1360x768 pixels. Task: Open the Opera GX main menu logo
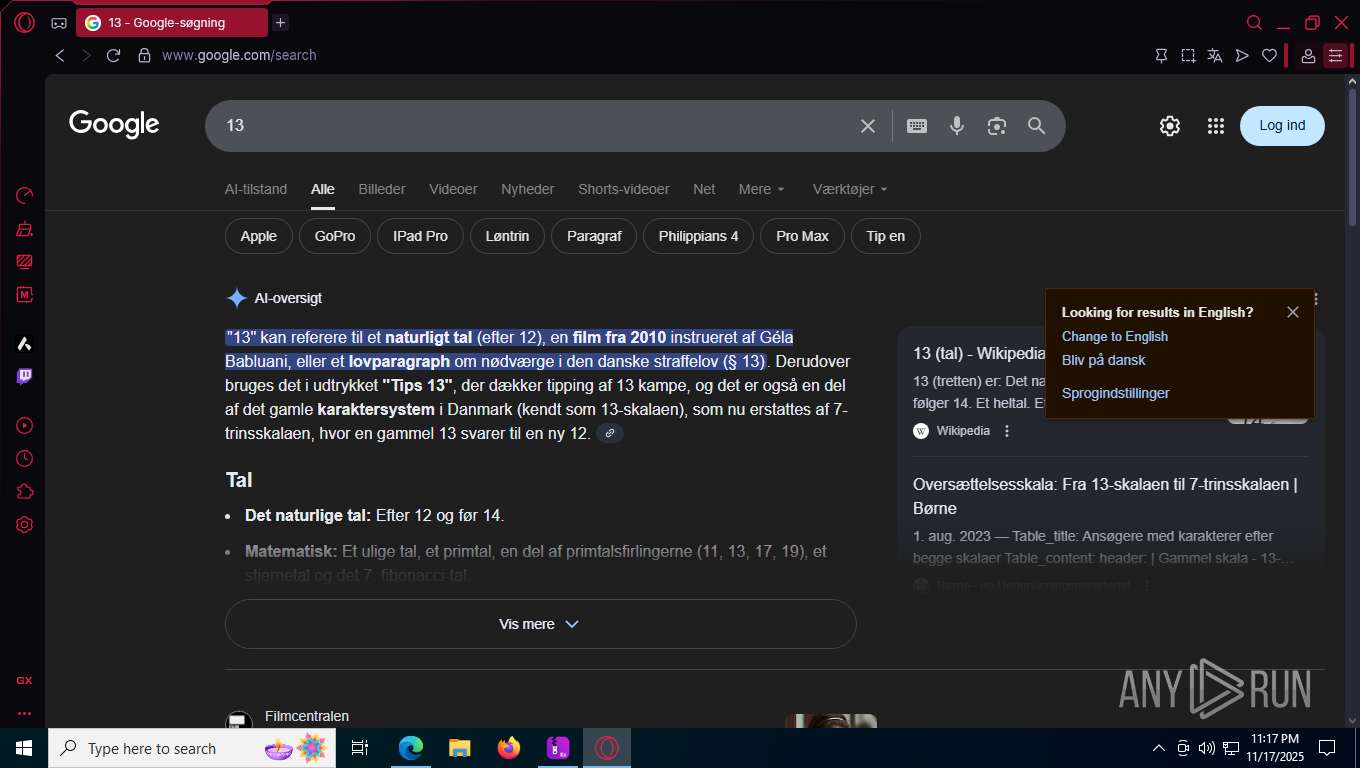pyautogui.click(x=24, y=22)
